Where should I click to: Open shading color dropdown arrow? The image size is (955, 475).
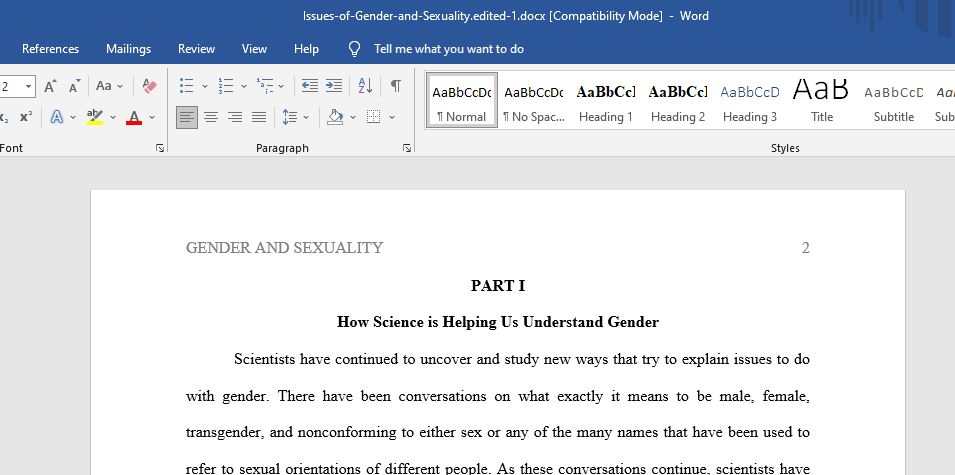[x=353, y=117]
